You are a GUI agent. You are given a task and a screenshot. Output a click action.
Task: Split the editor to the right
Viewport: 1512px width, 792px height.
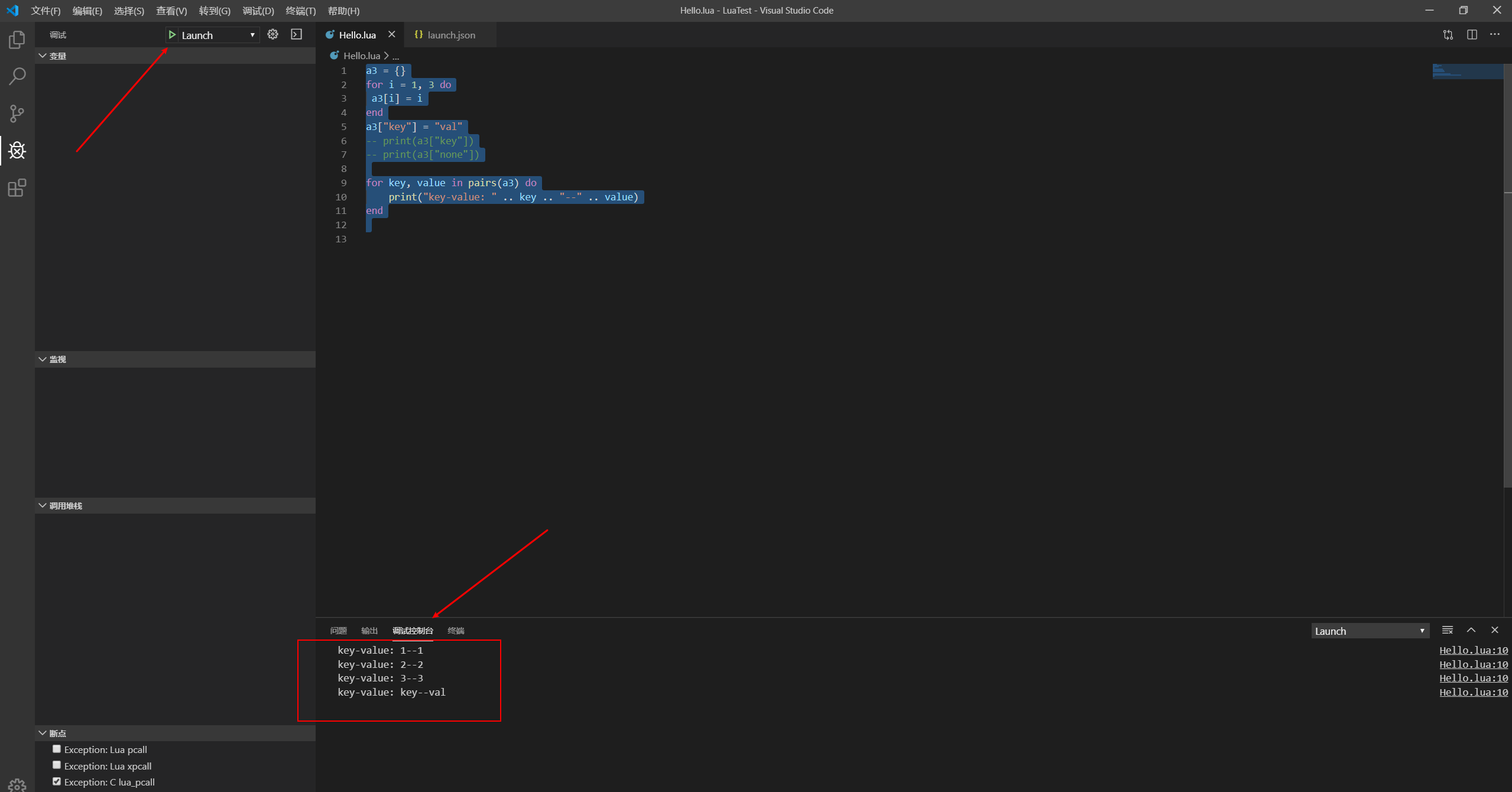(x=1471, y=35)
